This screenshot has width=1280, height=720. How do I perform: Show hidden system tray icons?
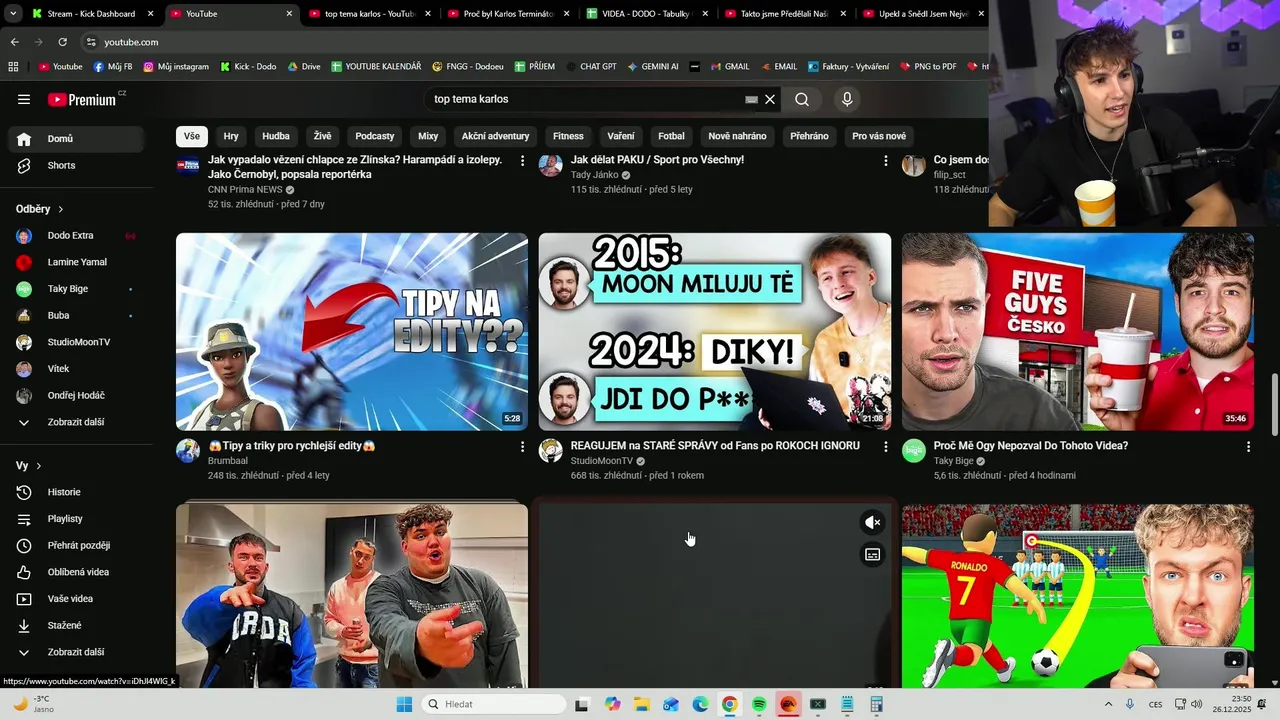(1108, 704)
